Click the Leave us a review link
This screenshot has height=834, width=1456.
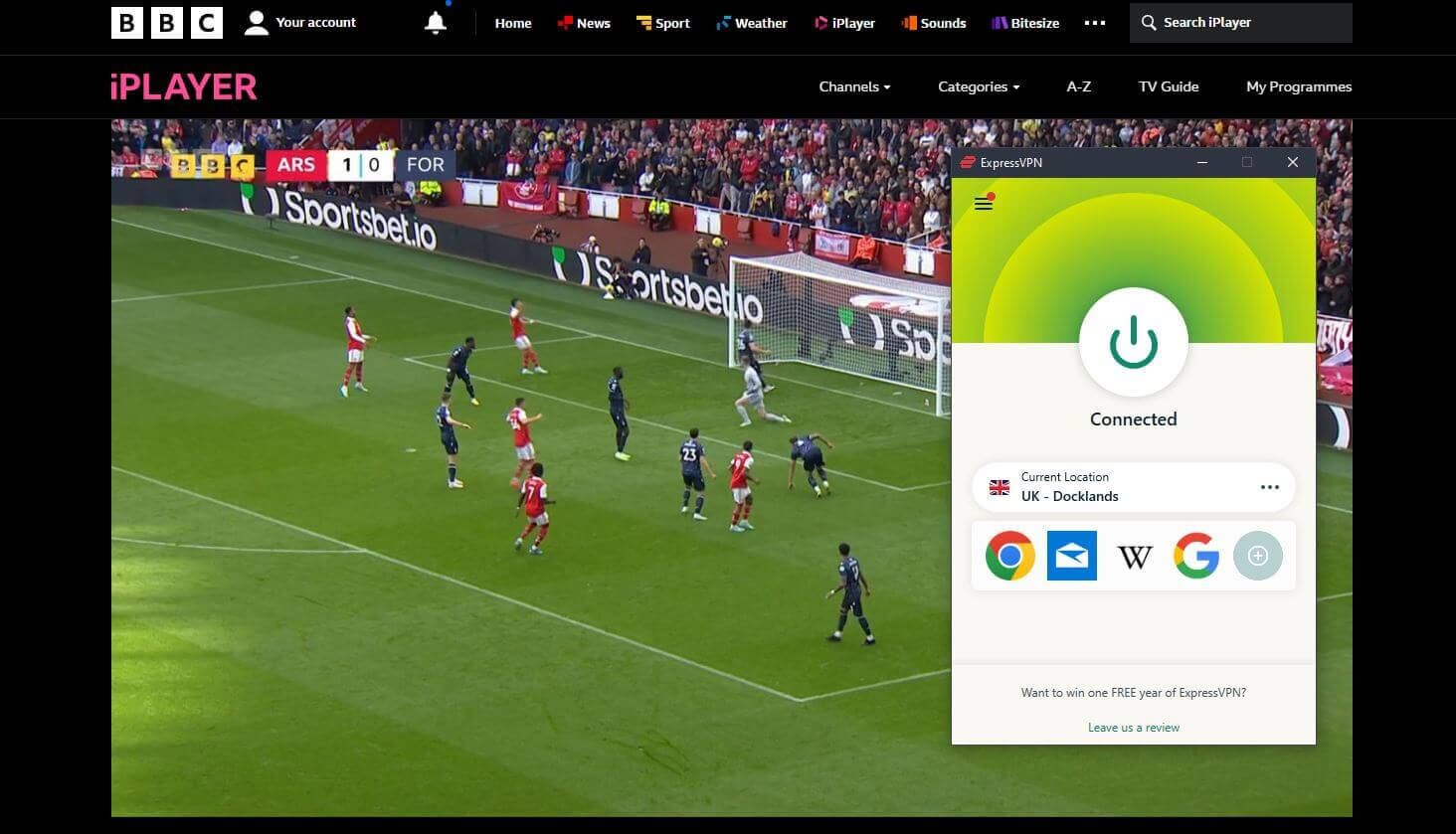1133,727
